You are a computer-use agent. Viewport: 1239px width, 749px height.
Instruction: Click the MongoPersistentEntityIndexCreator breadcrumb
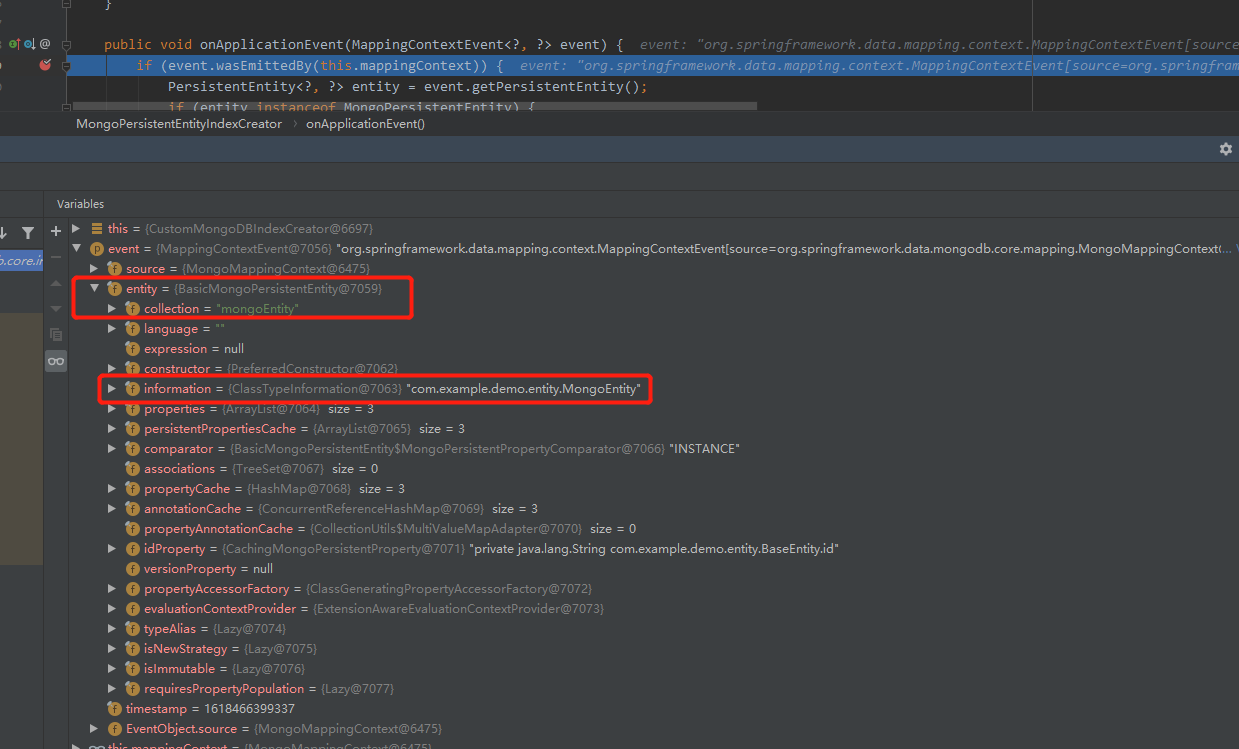pos(180,124)
